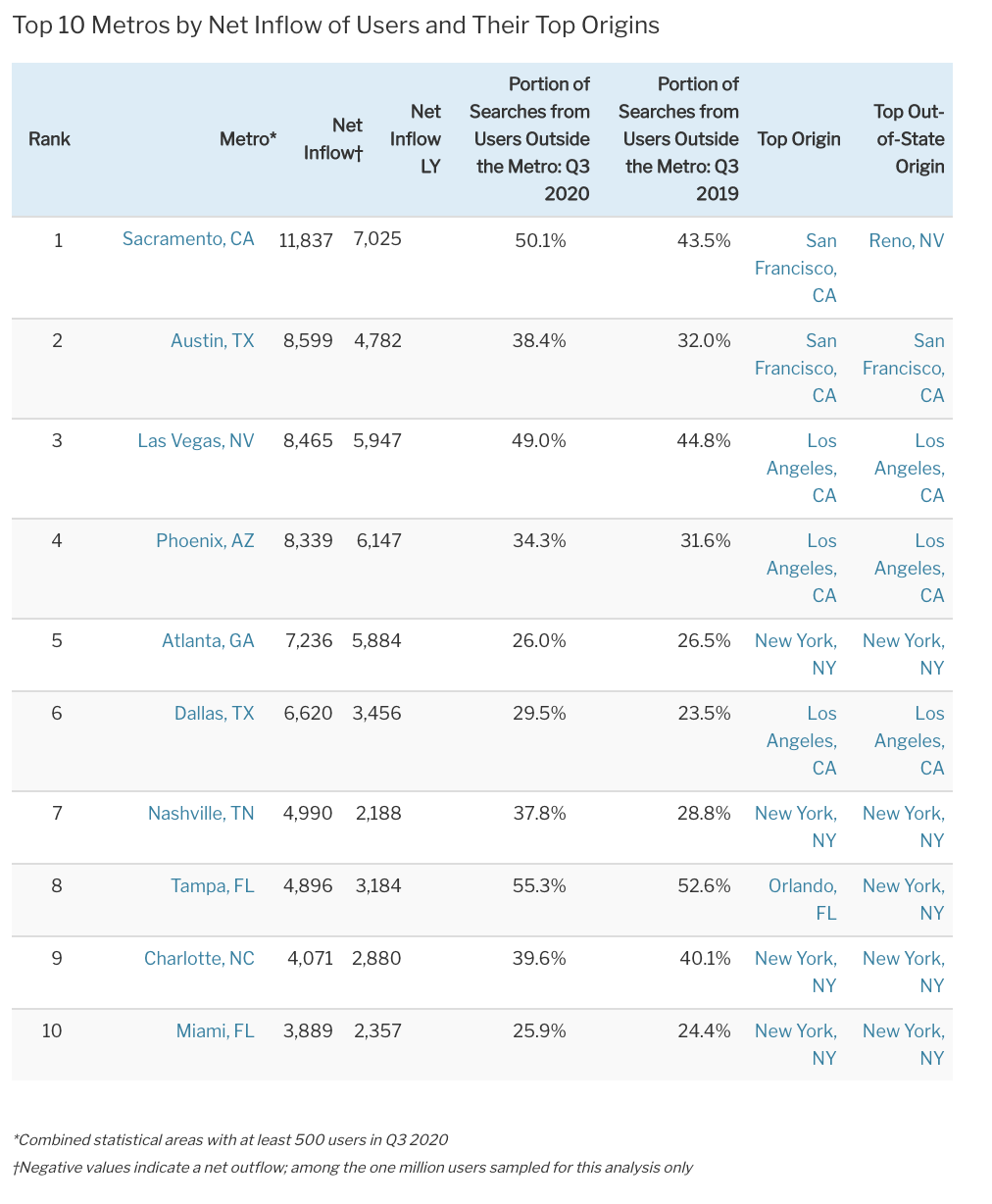
Task: Click the Rank column header
Action: click(49, 139)
